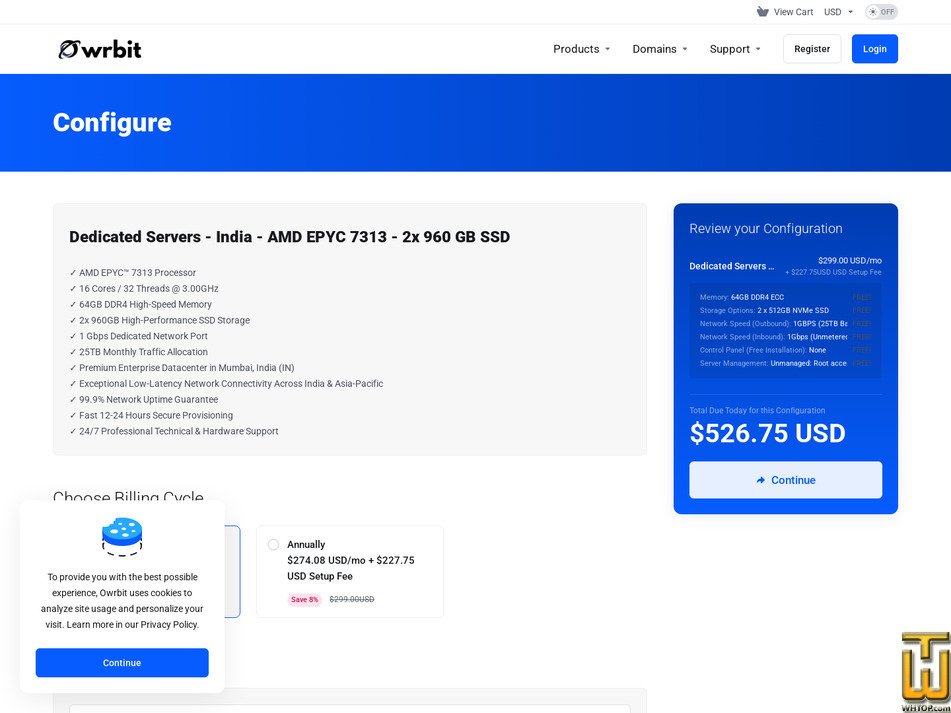Screen dimensions: 951x713
Task: Click 'Storage Options: 2 x 512GB NVMe SSD' row
Action: click(785, 310)
